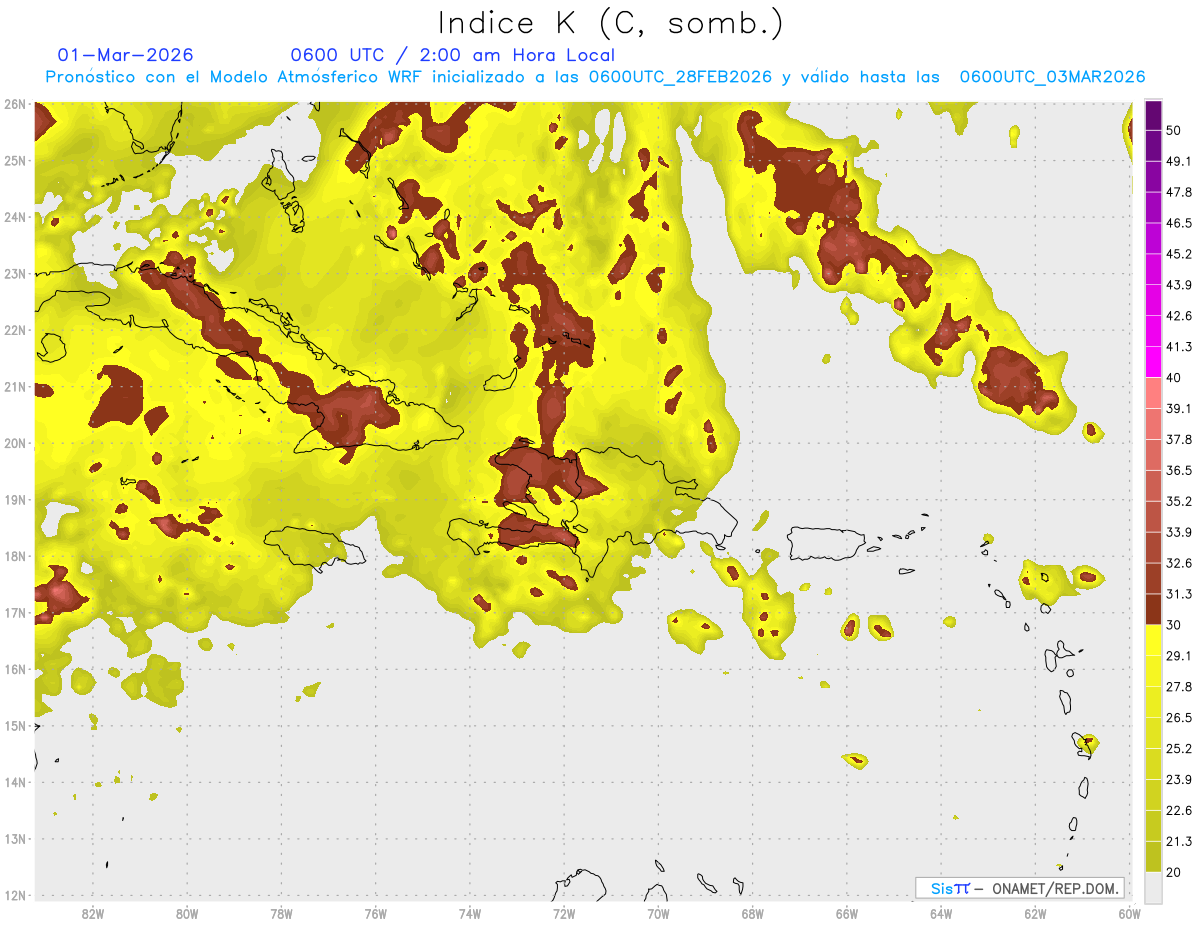Click the colorbar value "29.1"

coord(1179,656)
